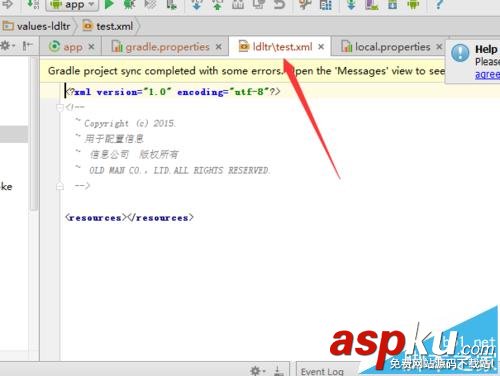Image resolution: width=500 pixels, height=376 pixels.
Task: Click the attach debugger toolbar icon
Action: tap(171, 4)
